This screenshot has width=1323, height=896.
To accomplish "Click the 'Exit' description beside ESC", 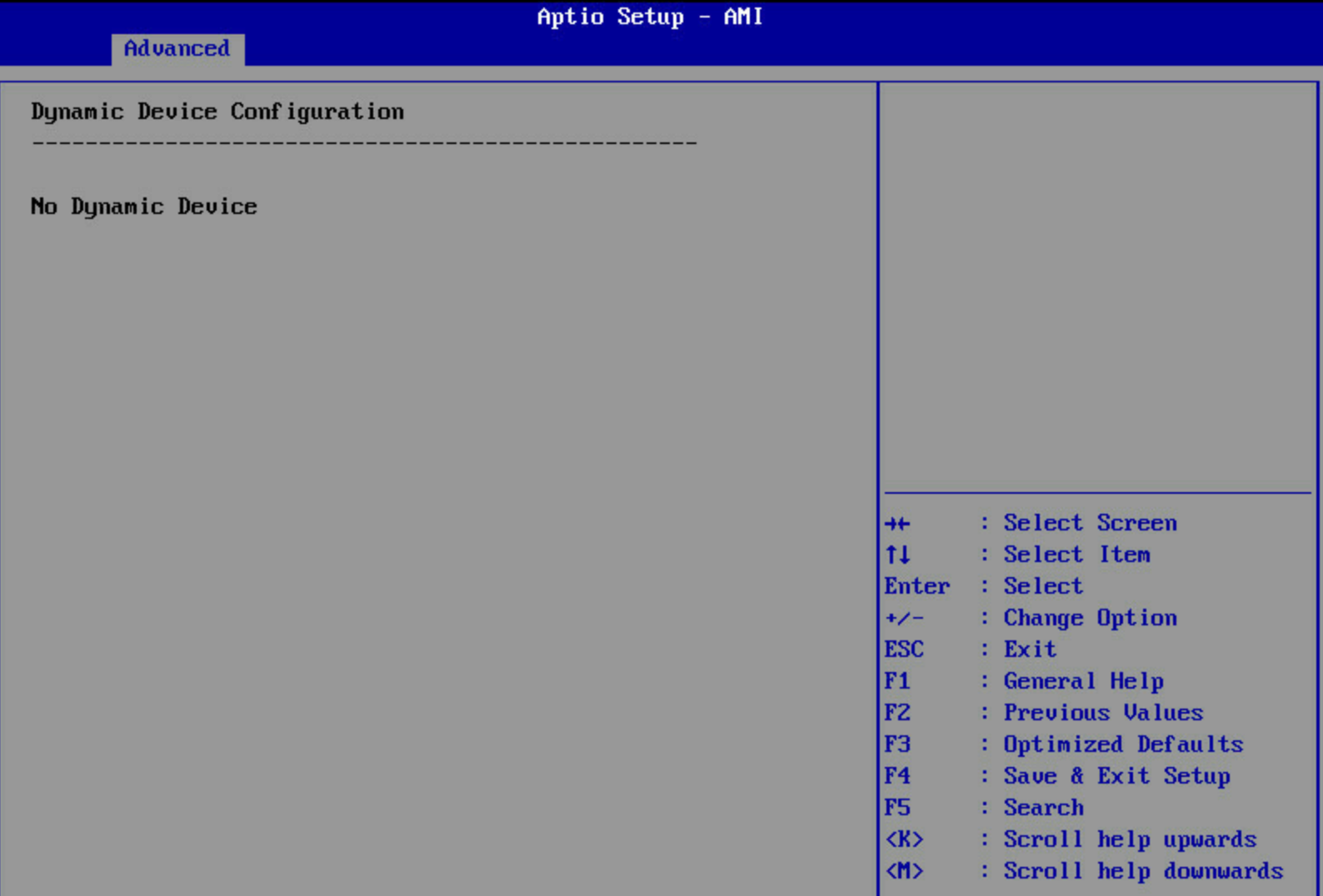I will click(x=1030, y=650).
